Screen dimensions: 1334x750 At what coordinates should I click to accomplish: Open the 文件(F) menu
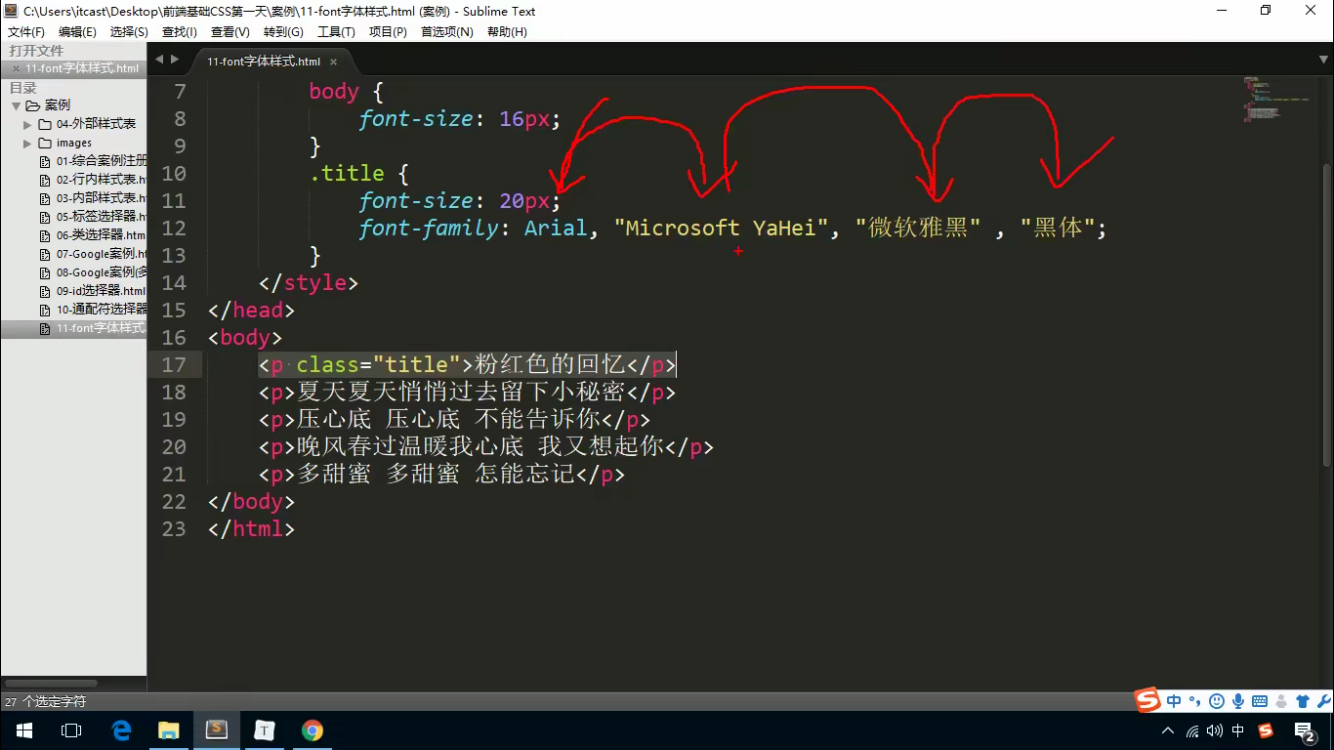[26, 32]
